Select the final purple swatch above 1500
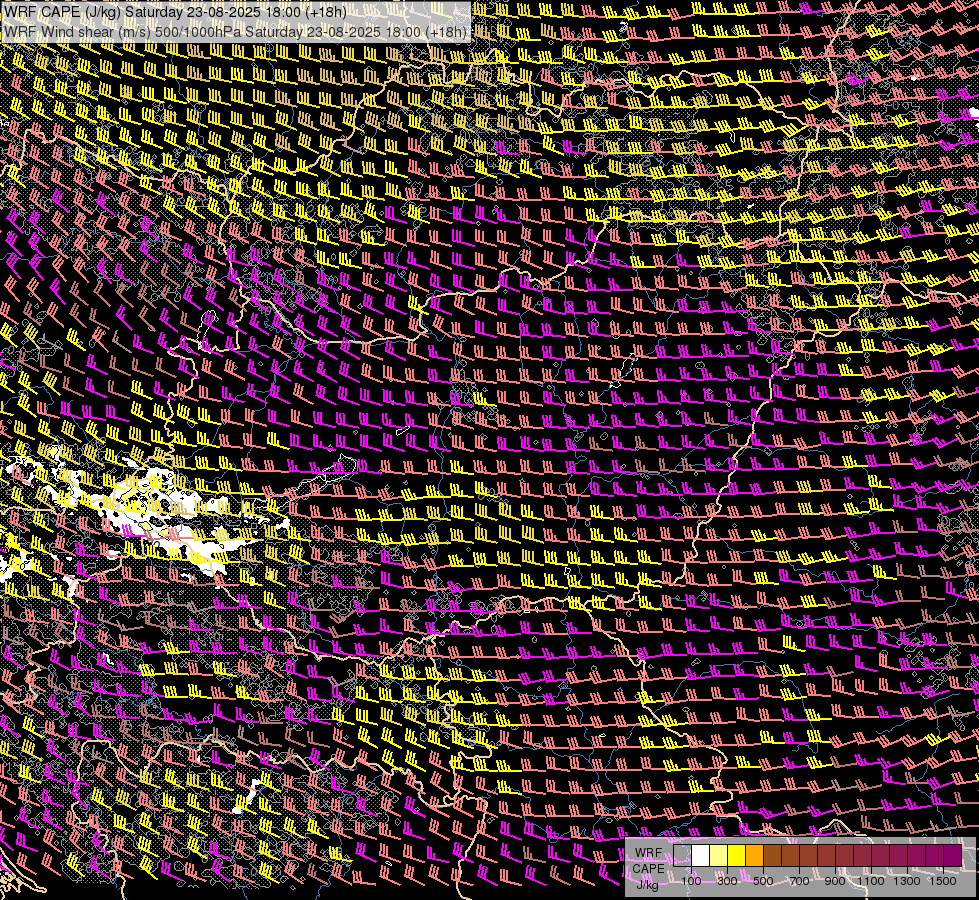This screenshot has height=900, width=979. point(953,856)
